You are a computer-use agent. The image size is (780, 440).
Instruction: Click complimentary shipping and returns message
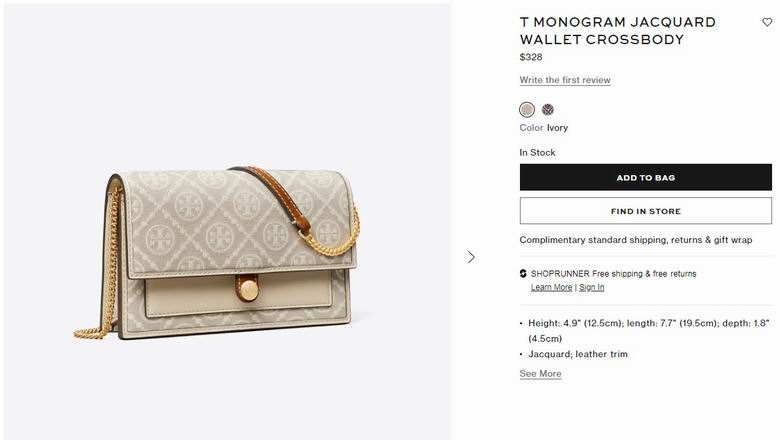636,240
